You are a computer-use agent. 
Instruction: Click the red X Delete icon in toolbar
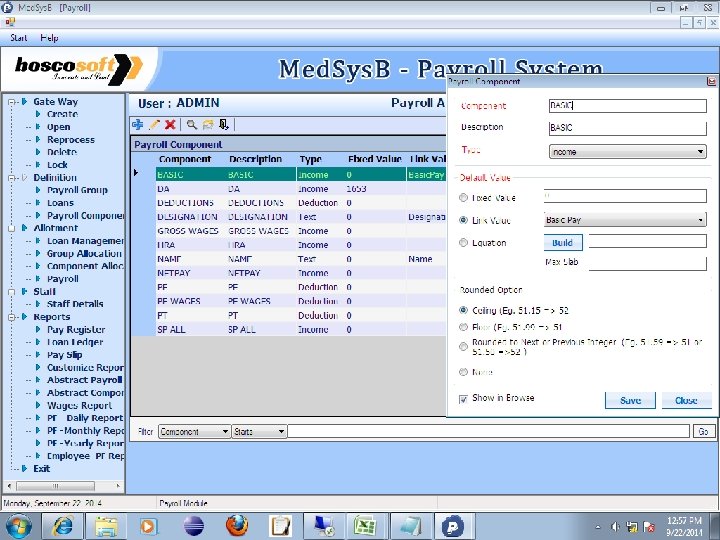(170, 124)
